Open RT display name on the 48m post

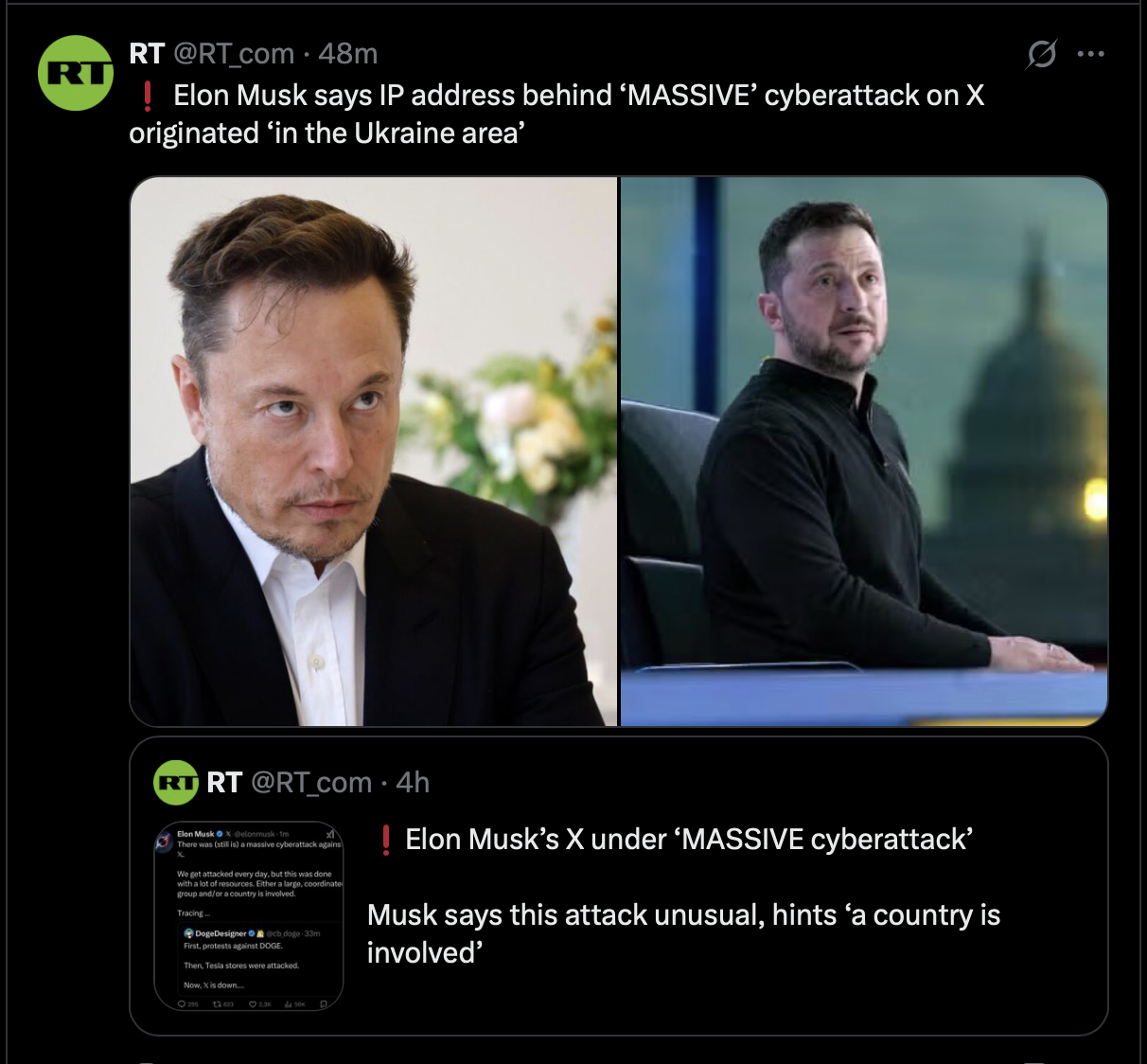point(147,54)
